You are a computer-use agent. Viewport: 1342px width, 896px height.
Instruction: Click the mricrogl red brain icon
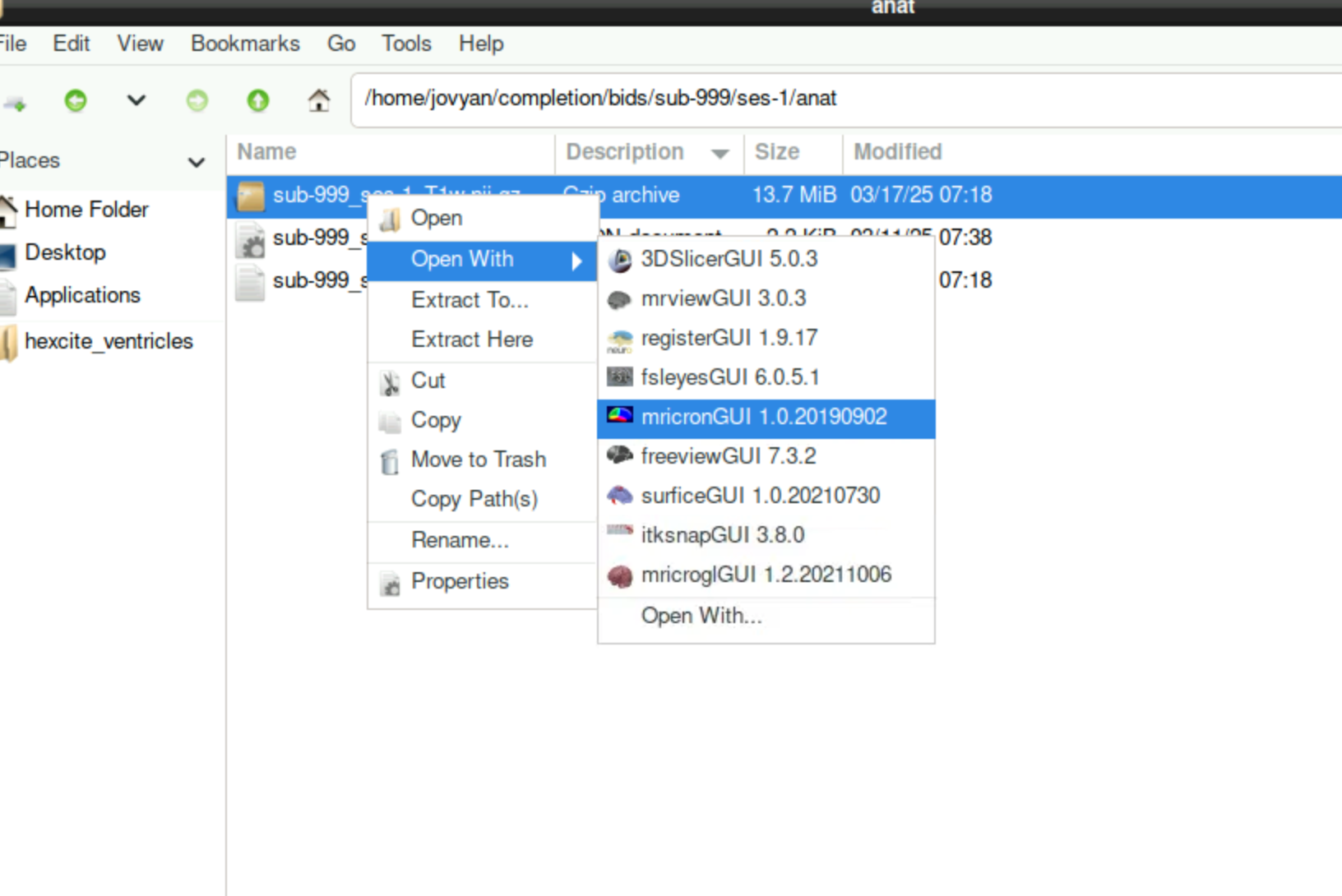620,577
